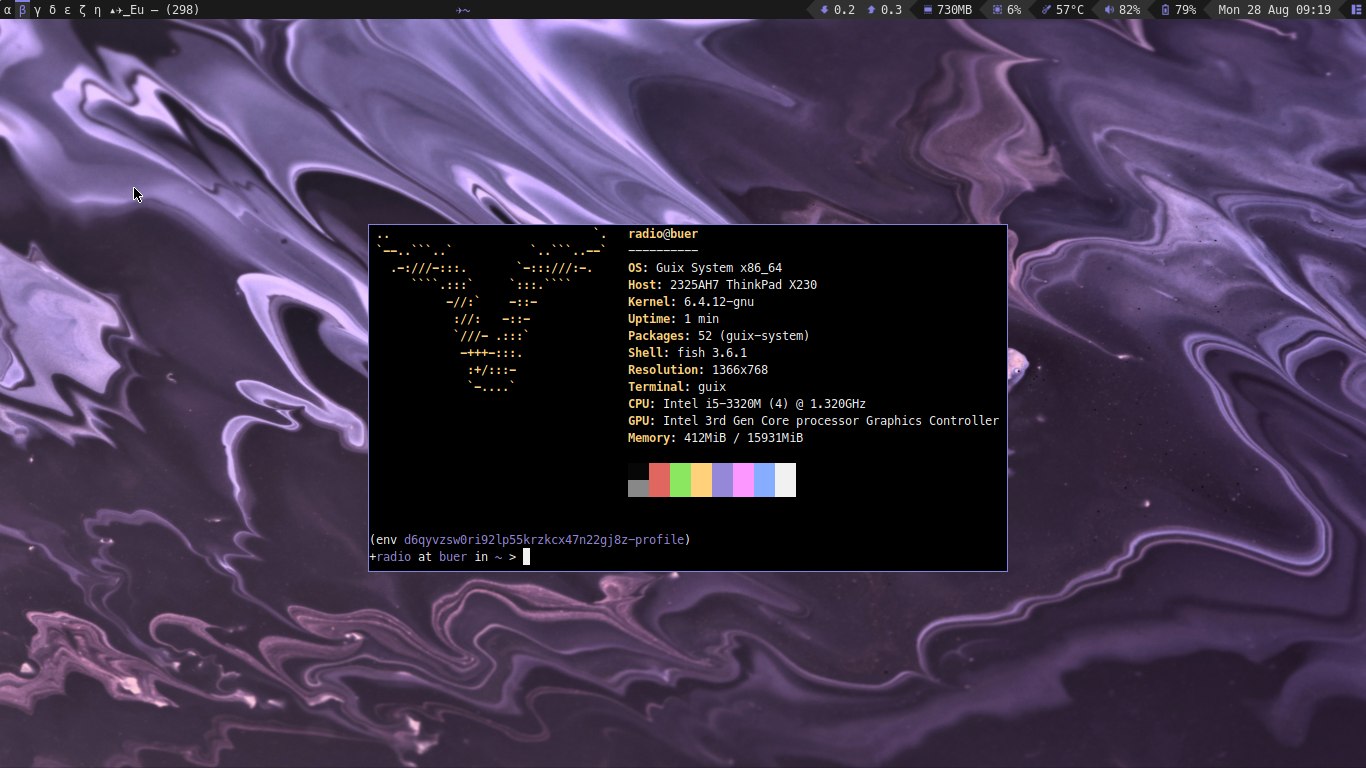The height and width of the screenshot is (768, 1366).
Task: Jump to workspace η
Action: tap(97, 10)
